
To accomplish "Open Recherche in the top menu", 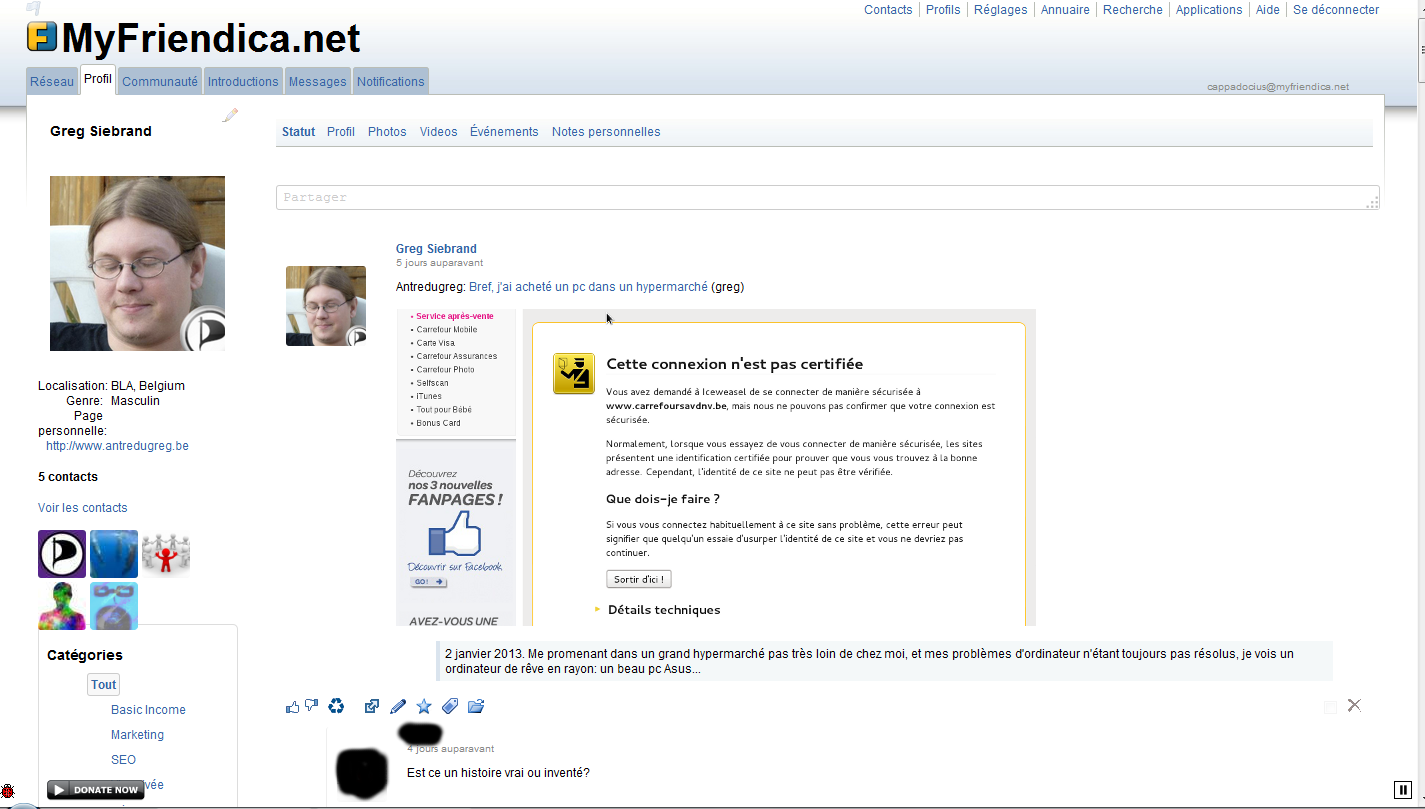I will tap(1133, 10).
